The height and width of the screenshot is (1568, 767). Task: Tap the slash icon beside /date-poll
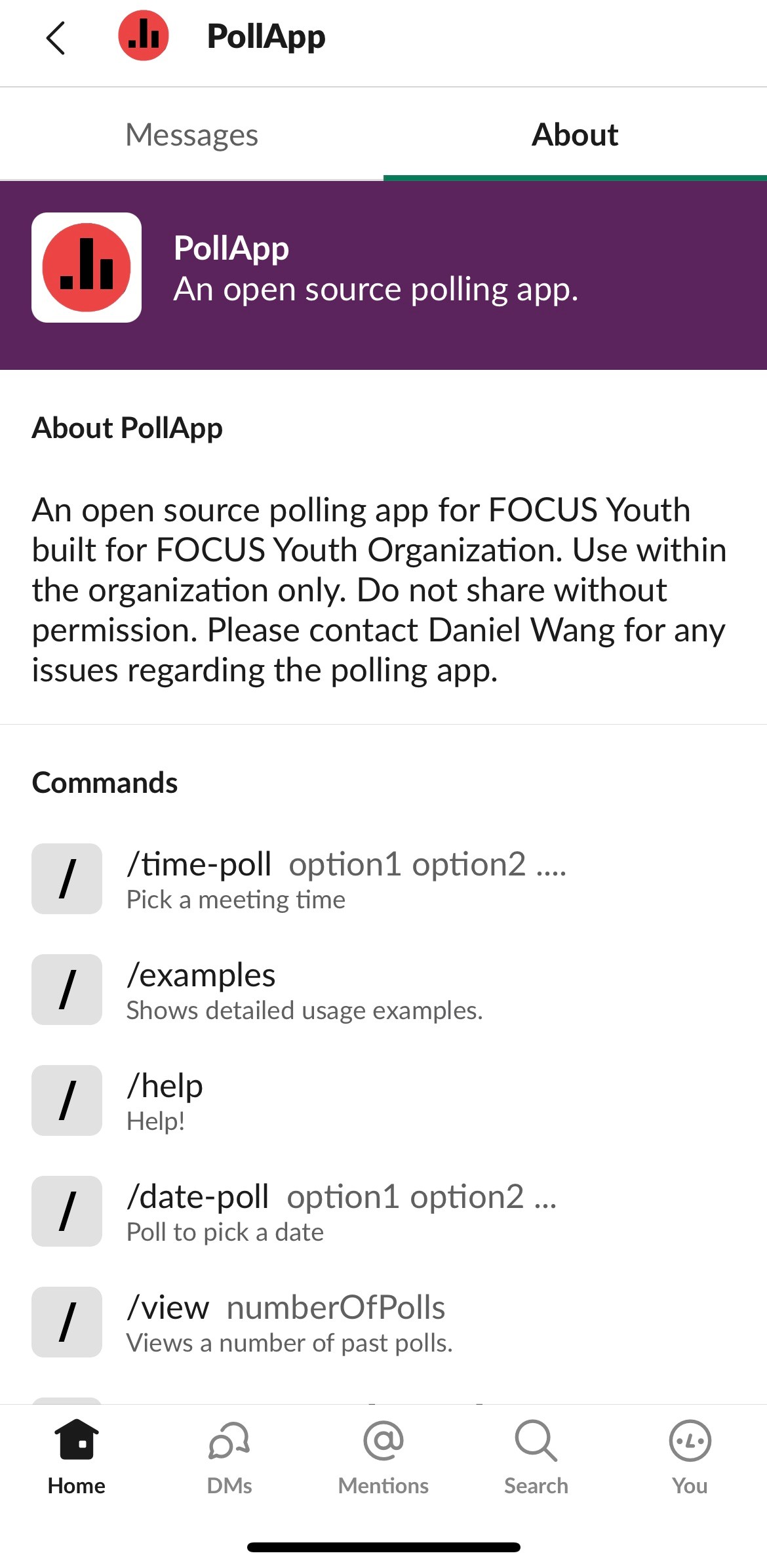(x=67, y=1211)
